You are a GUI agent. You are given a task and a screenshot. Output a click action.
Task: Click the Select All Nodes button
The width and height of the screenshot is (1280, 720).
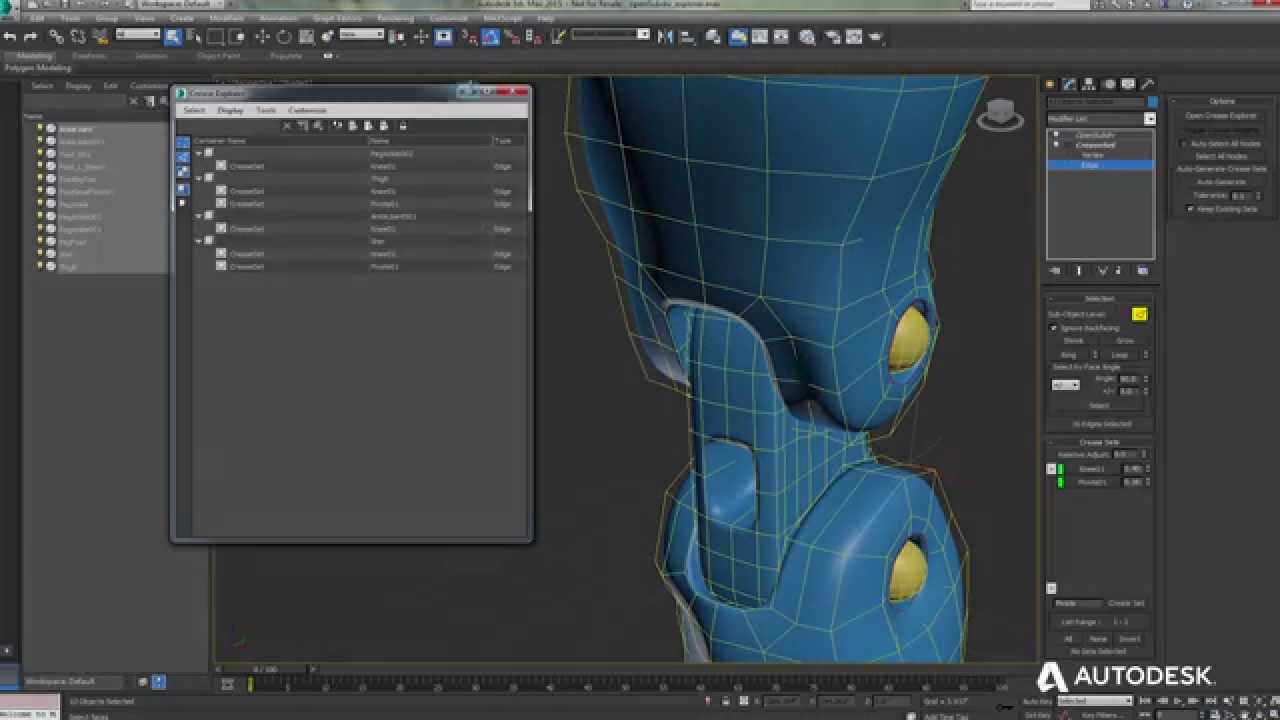pos(1222,156)
